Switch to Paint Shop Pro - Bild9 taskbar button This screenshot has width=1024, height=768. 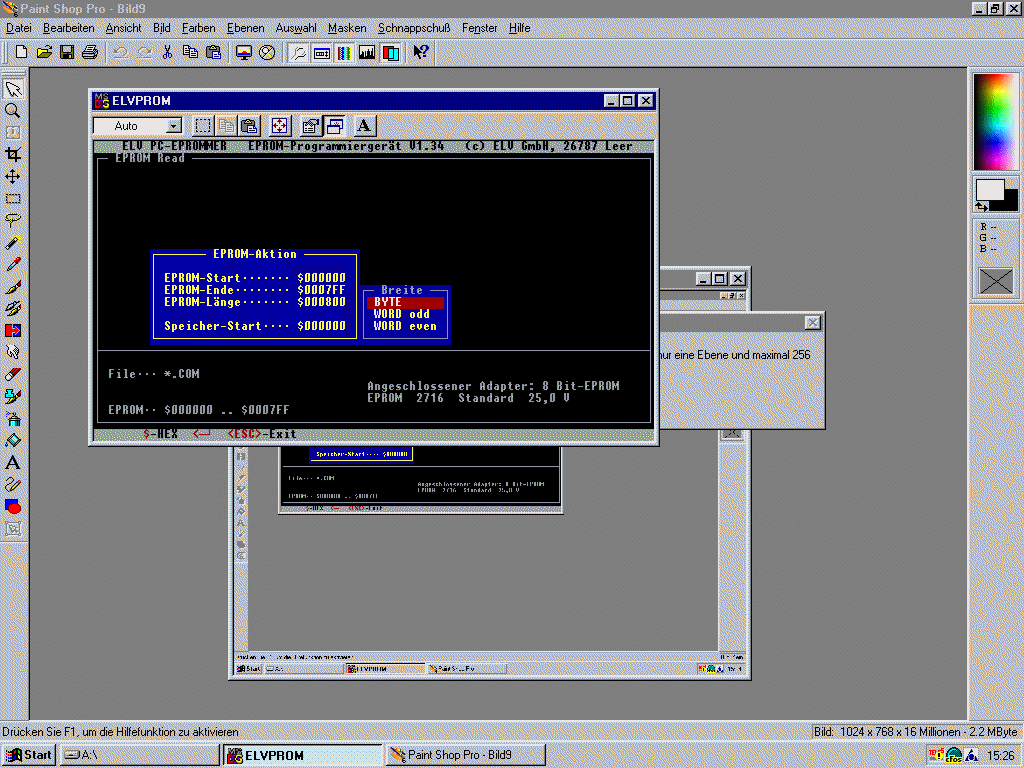tap(466, 755)
